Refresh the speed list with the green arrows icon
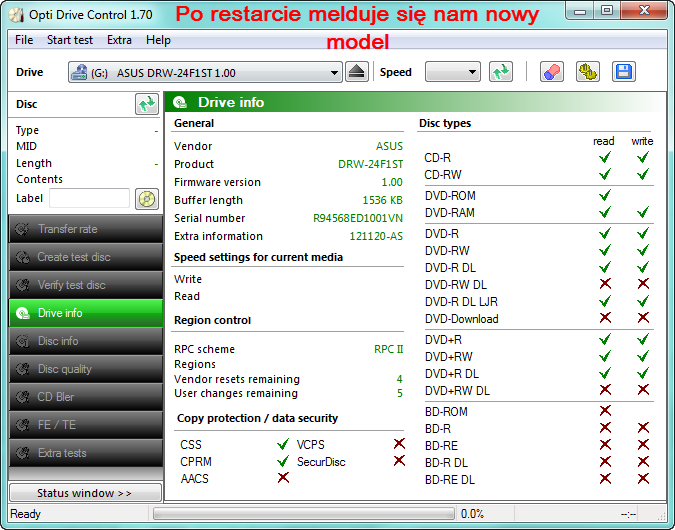675x530 pixels. tap(501, 72)
